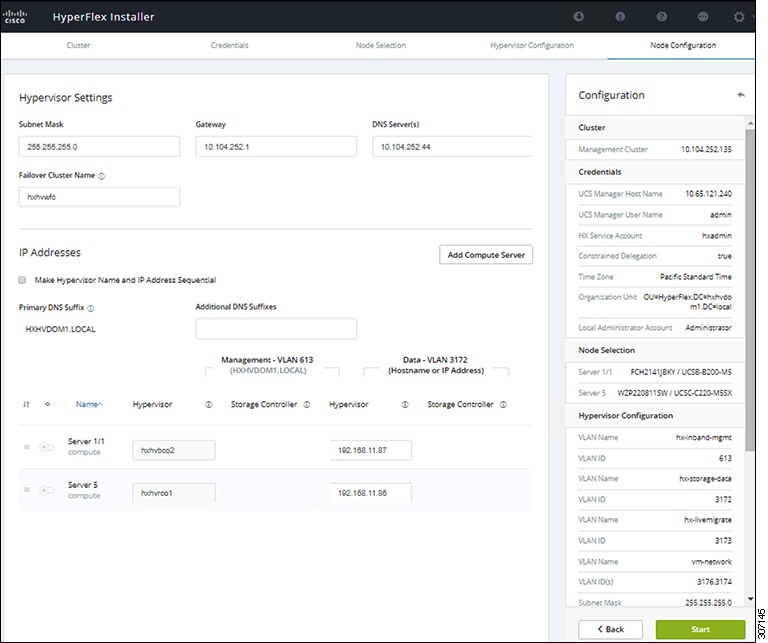This screenshot has height=643, width=768.
Task: Sort table by Name column
Action: pos(89,405)
